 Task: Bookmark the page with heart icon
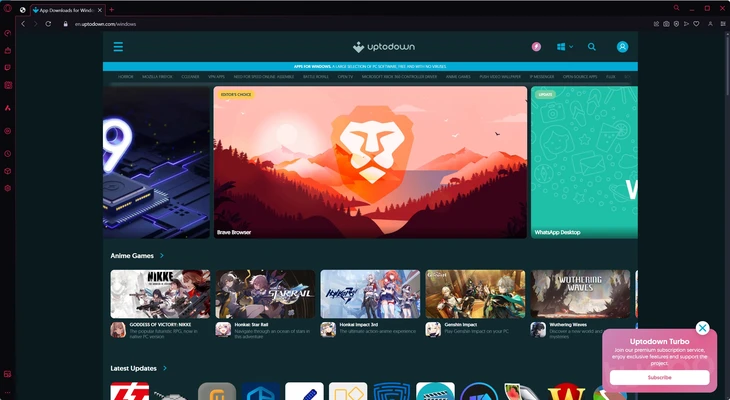[x=696, y=24]
